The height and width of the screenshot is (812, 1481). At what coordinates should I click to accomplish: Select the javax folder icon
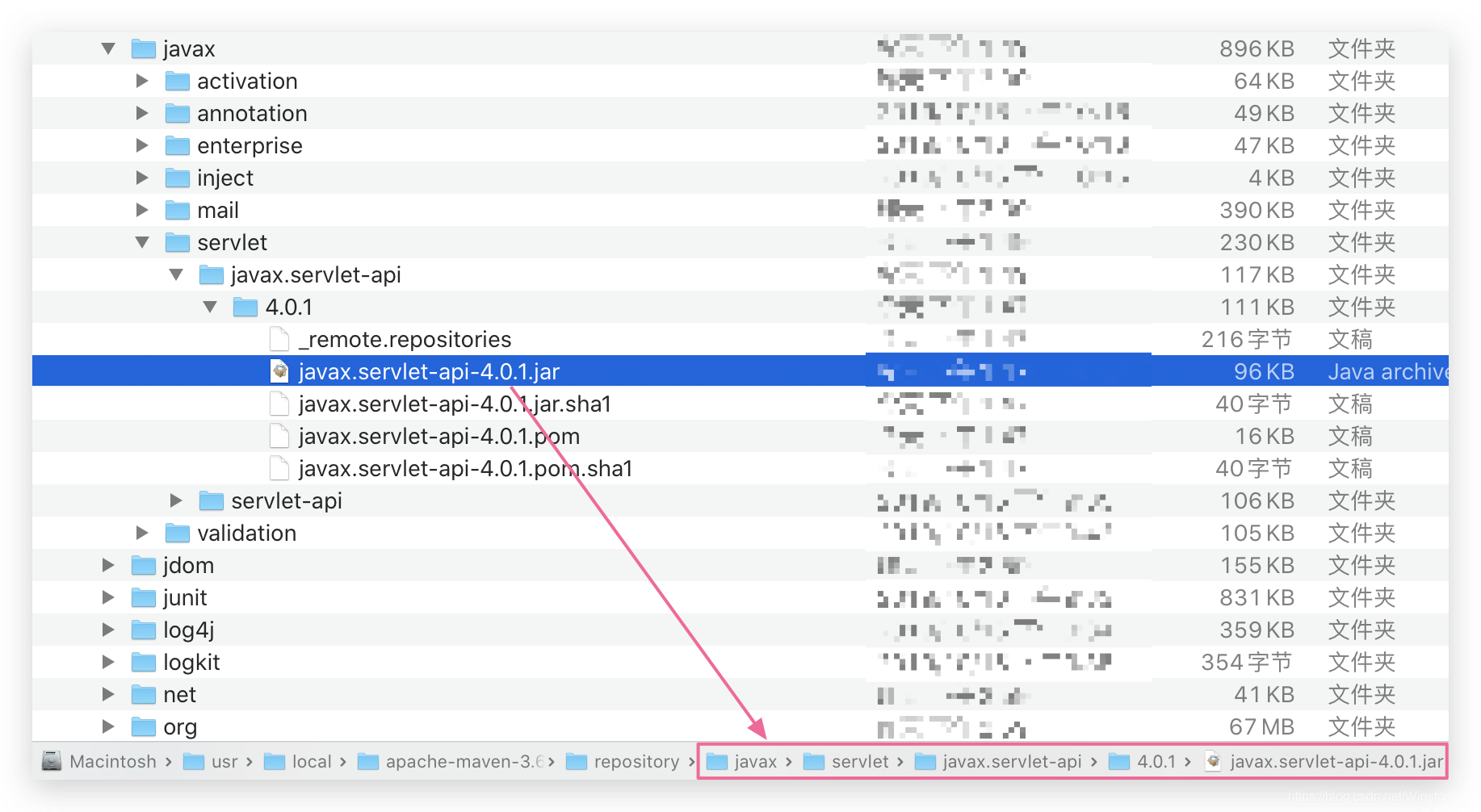[144, 48]
